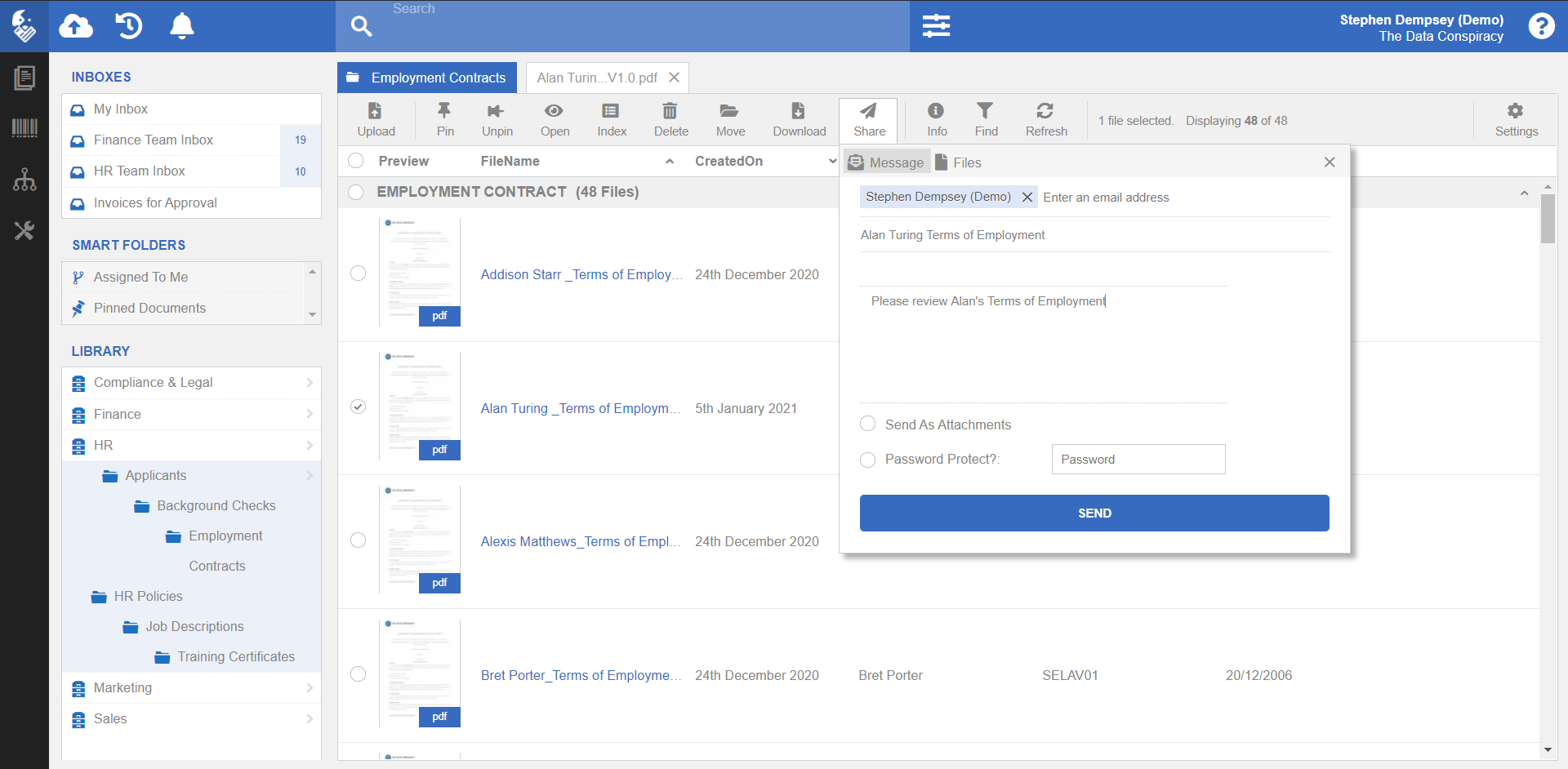Viewport: 1568px width, 769px height.
Task: Enable Send As Attachments option
Action: [x=868, y=424]
